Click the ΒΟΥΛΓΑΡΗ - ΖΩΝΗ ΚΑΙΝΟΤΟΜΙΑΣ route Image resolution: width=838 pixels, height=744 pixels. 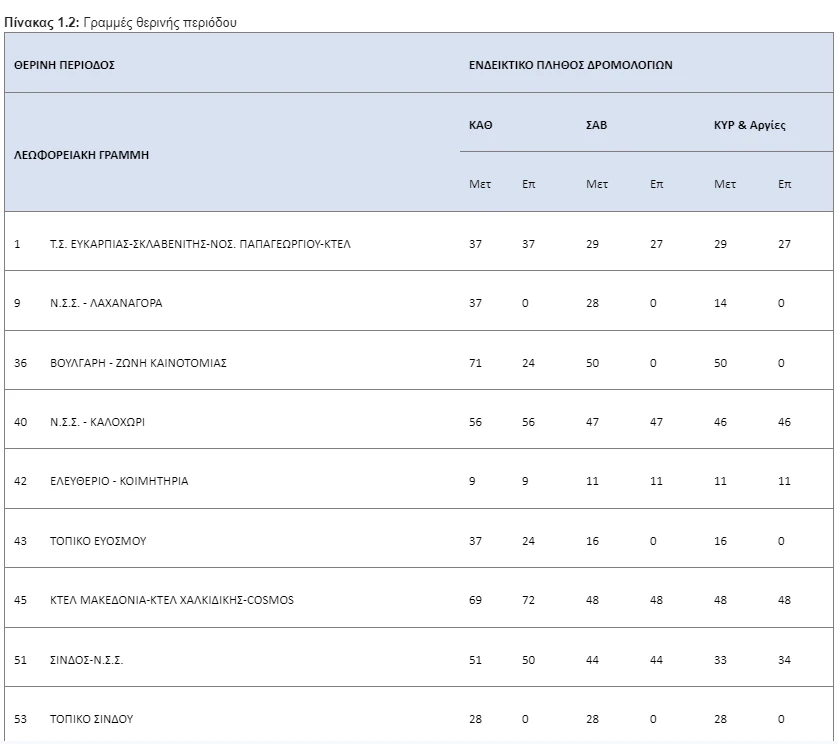(x=138, y=363)
